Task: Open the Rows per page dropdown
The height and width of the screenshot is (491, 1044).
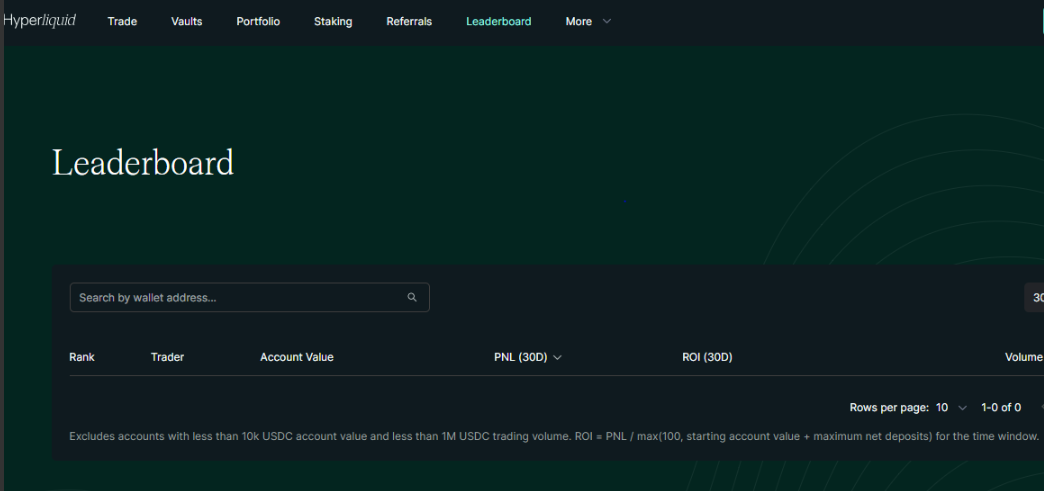Action: (x=951, y=407)
